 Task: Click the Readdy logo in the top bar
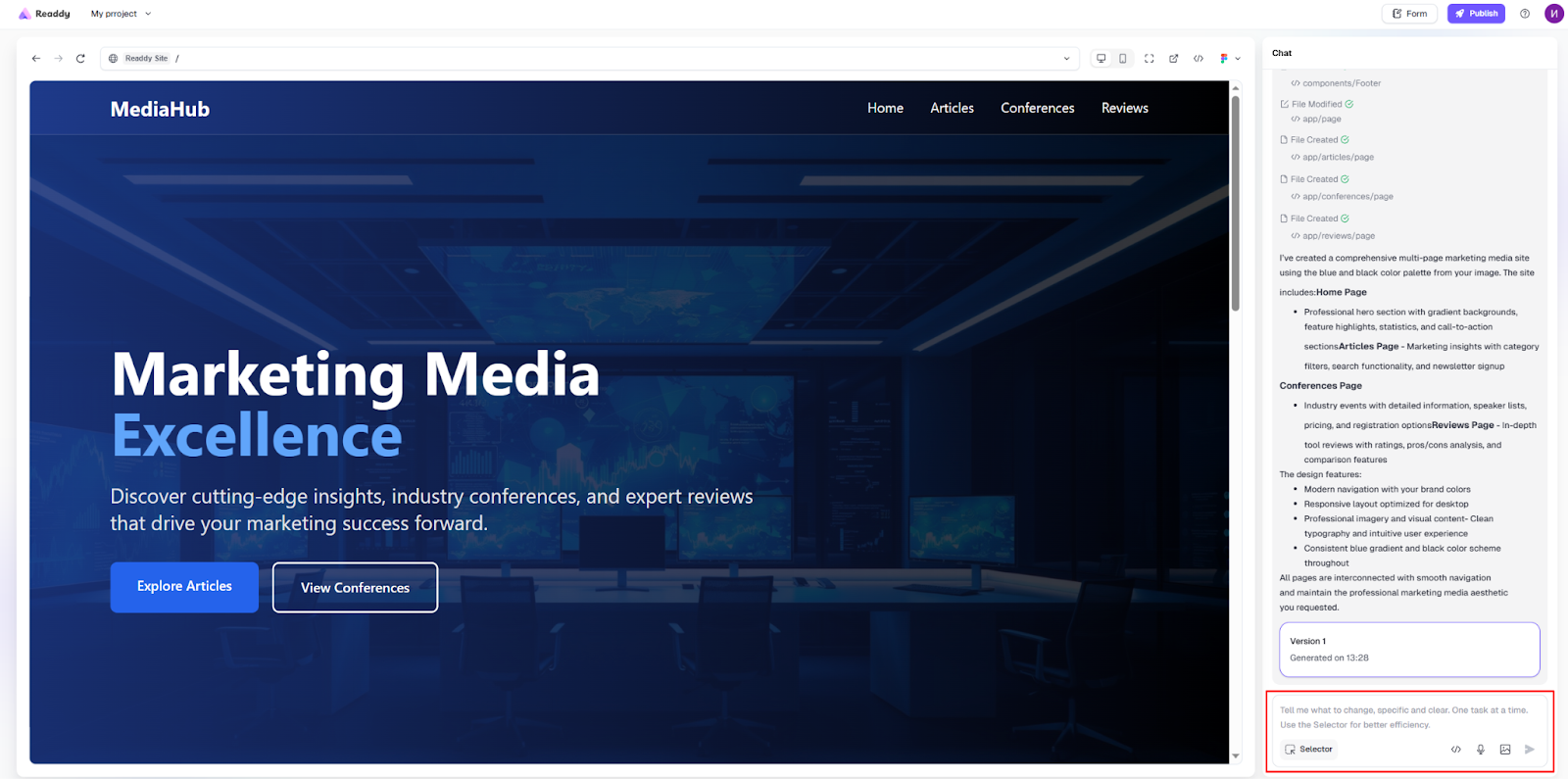click(44, 14)
